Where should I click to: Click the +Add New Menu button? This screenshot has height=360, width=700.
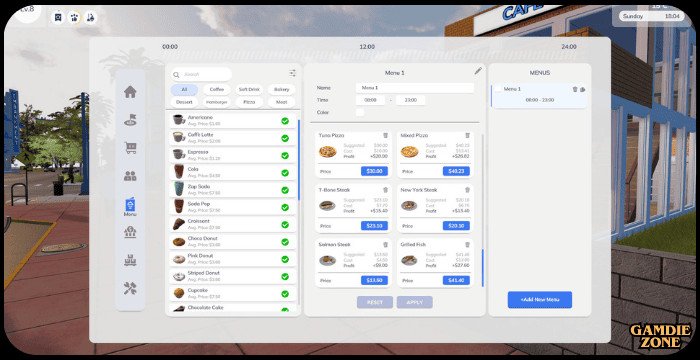pos(540,300)
